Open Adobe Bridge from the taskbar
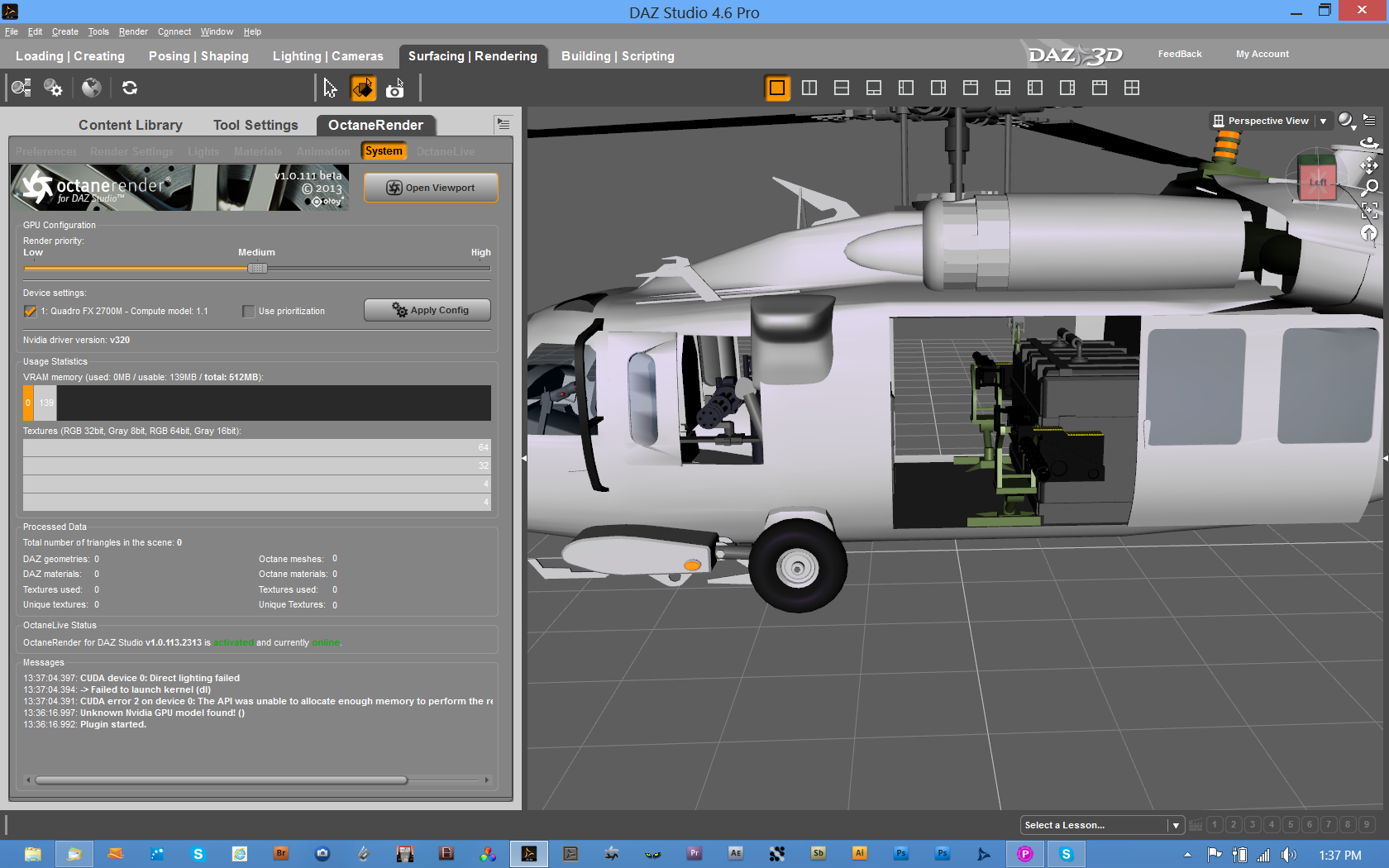The image size is (1389, 868). [x=281, y=854]
